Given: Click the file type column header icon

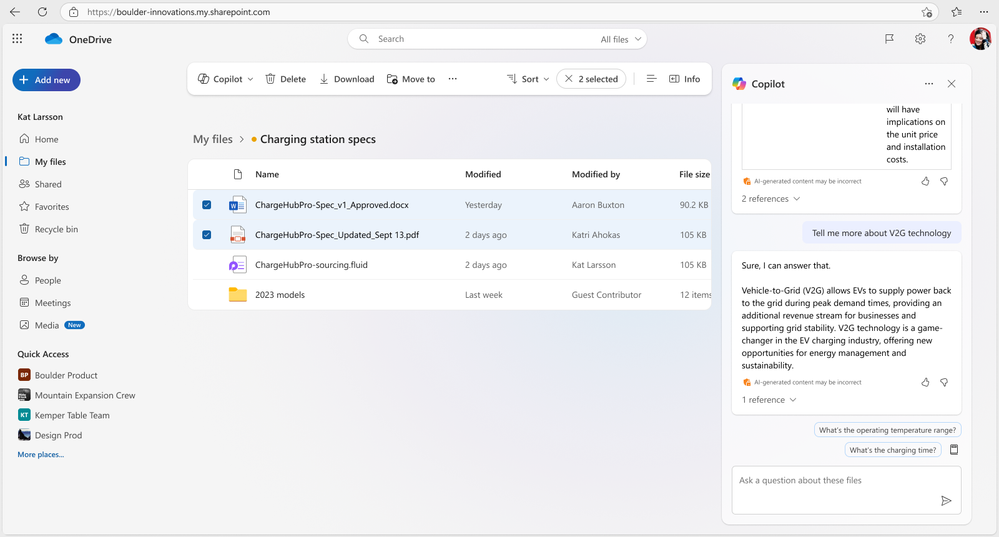Looking at the screenshot, I should tap(238, 175).
